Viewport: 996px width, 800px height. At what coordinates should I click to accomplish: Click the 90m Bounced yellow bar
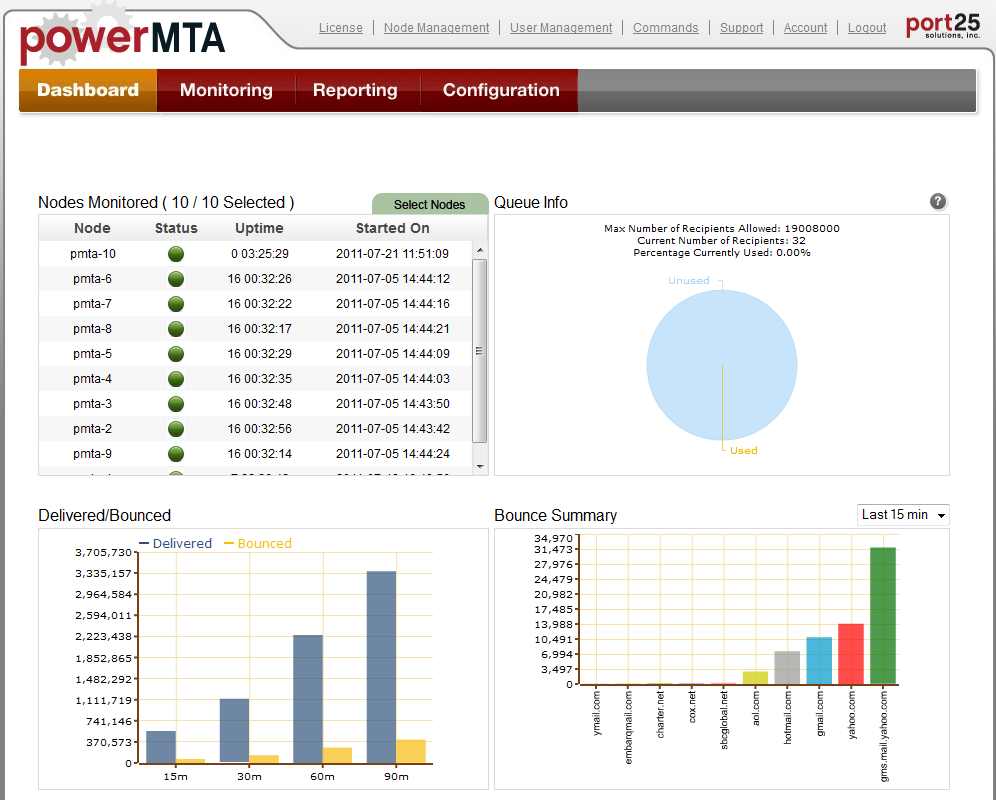coord(411,752)
